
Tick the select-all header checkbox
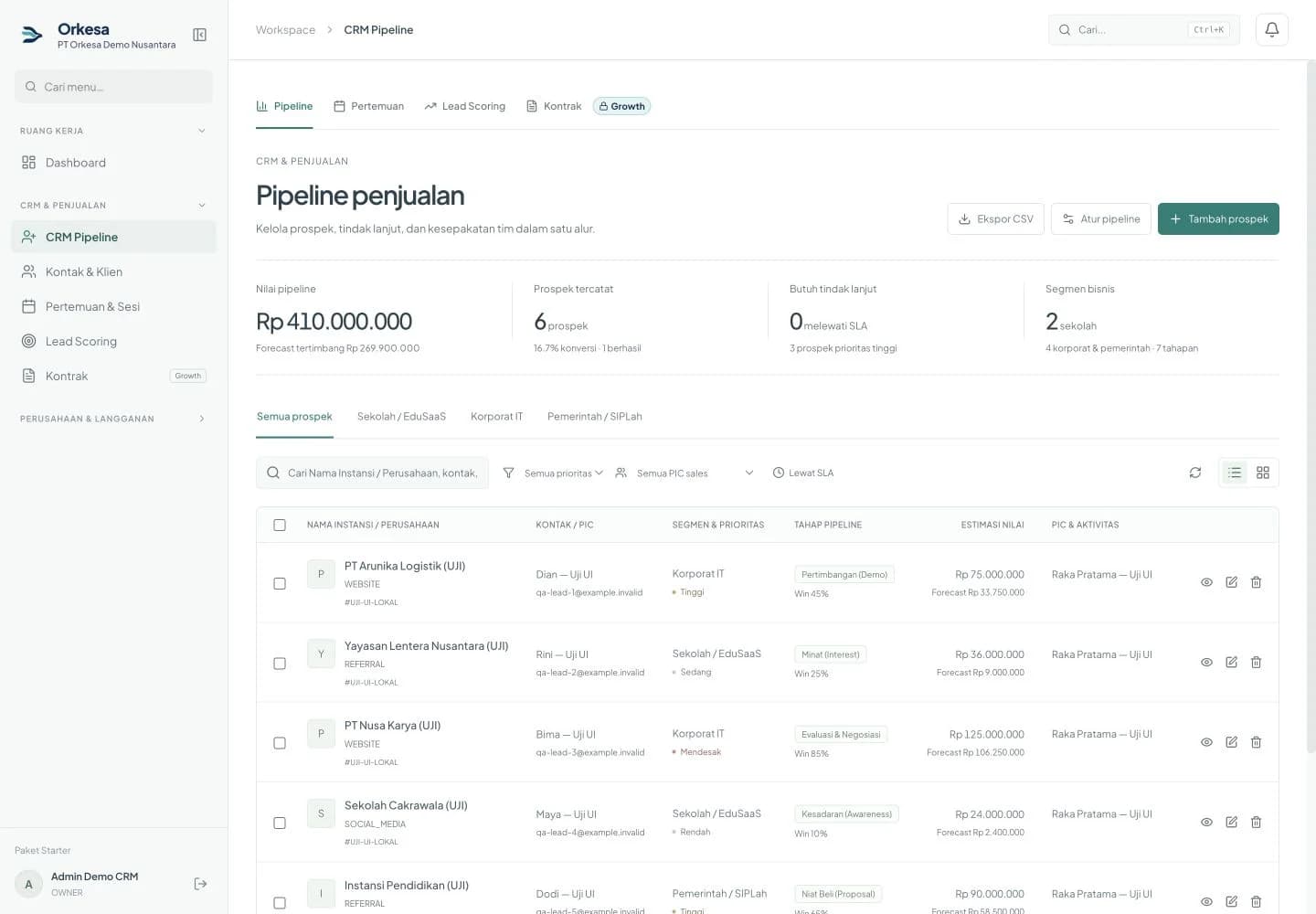[x=280, y=525]
